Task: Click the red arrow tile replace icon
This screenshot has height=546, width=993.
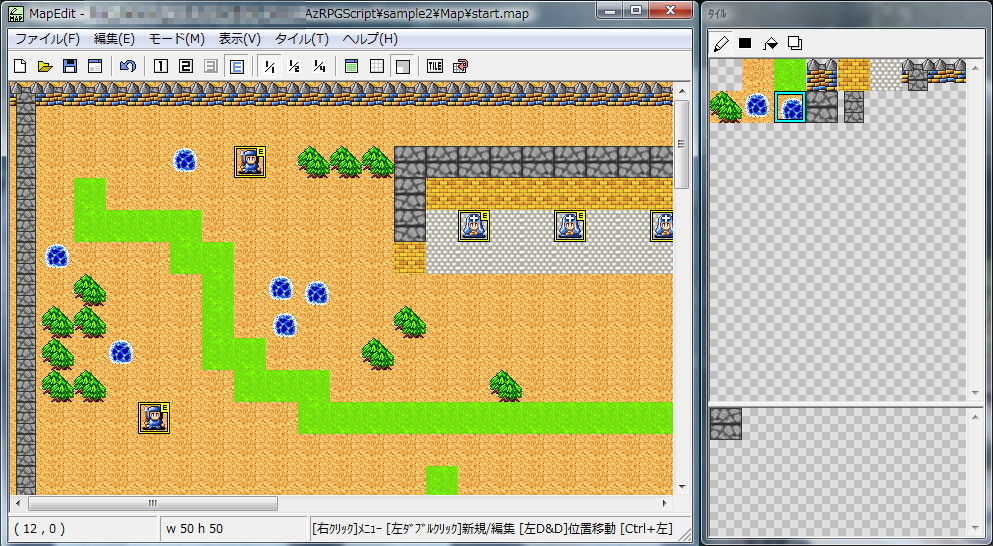Action: (x=460, y=66)
